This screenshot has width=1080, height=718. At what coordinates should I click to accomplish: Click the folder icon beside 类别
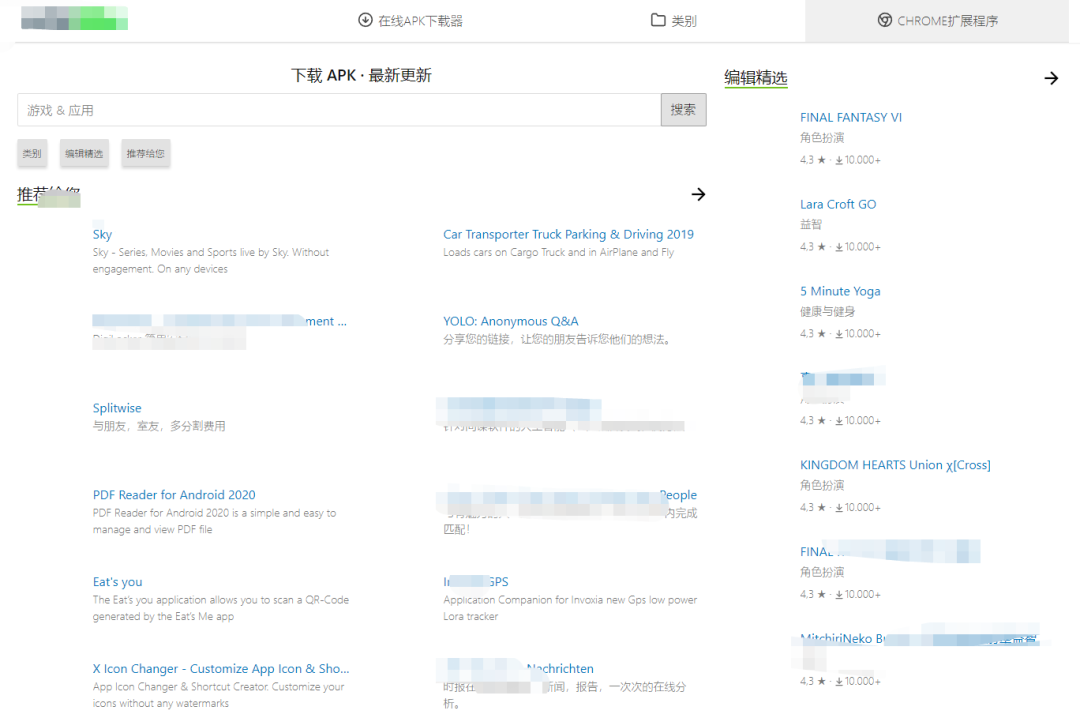pos(658,20)
